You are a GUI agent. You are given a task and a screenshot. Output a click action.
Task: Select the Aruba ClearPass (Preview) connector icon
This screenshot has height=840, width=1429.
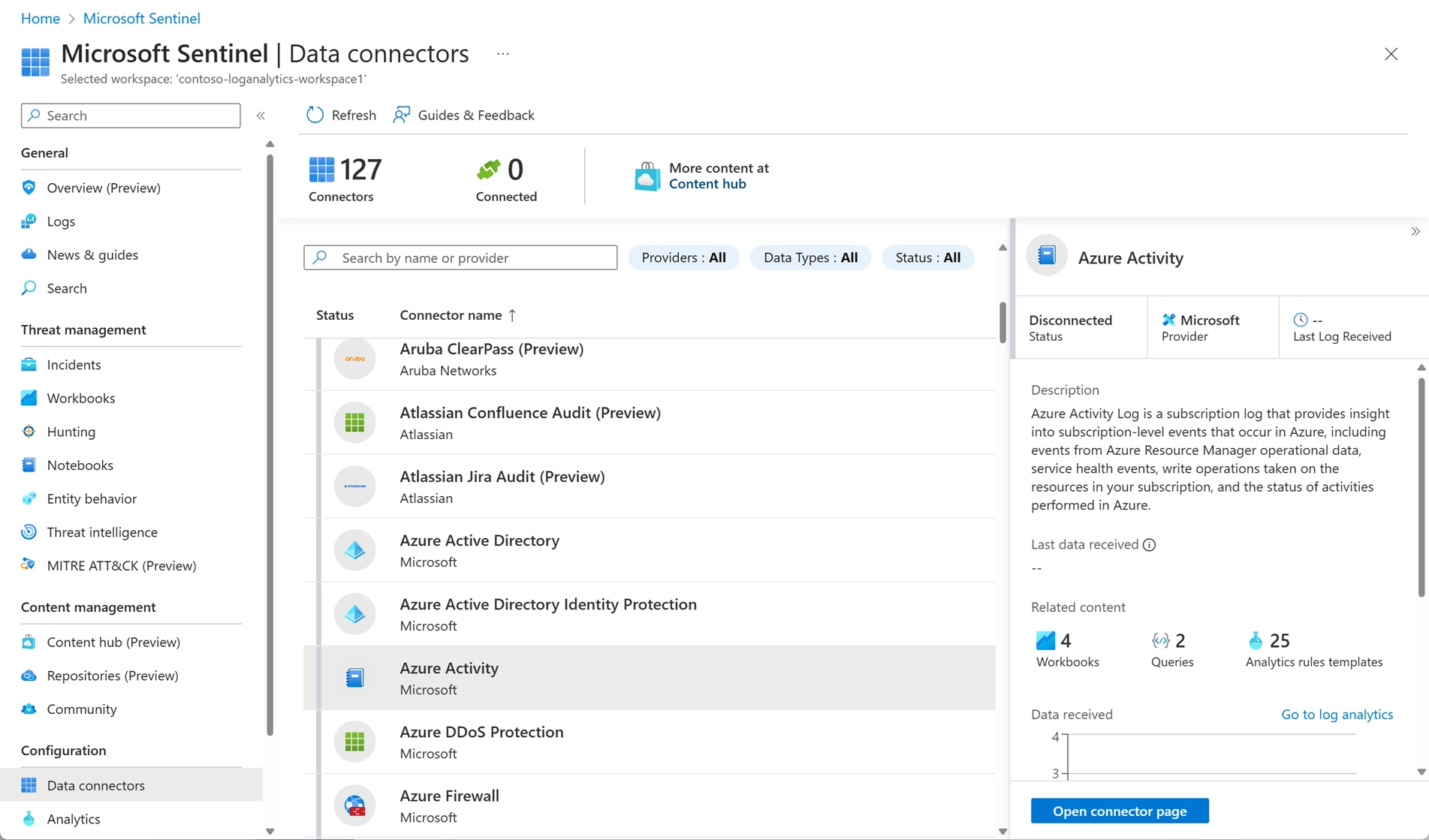pos(354,359)
